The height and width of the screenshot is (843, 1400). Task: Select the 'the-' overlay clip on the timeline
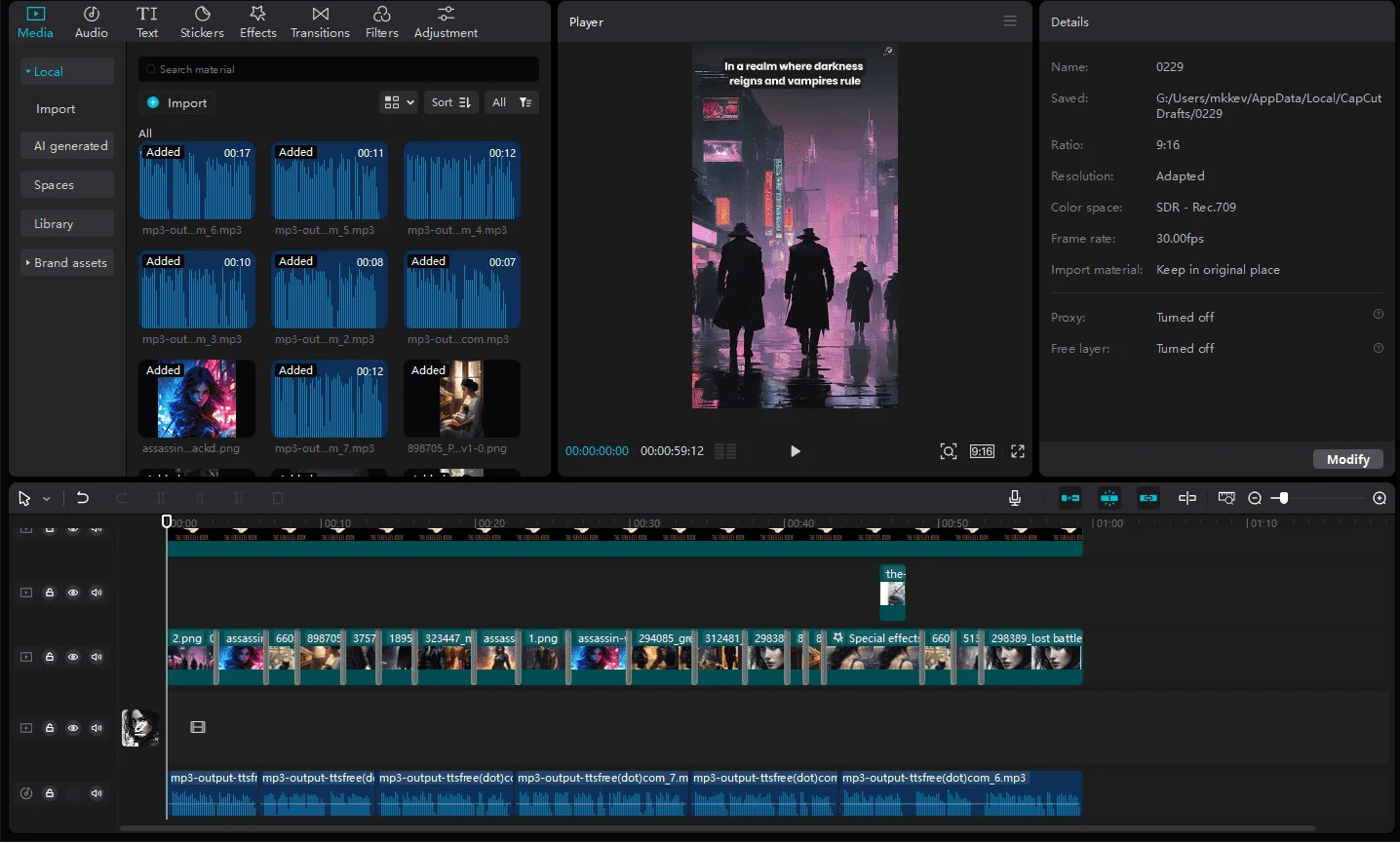tap(893, 592)
